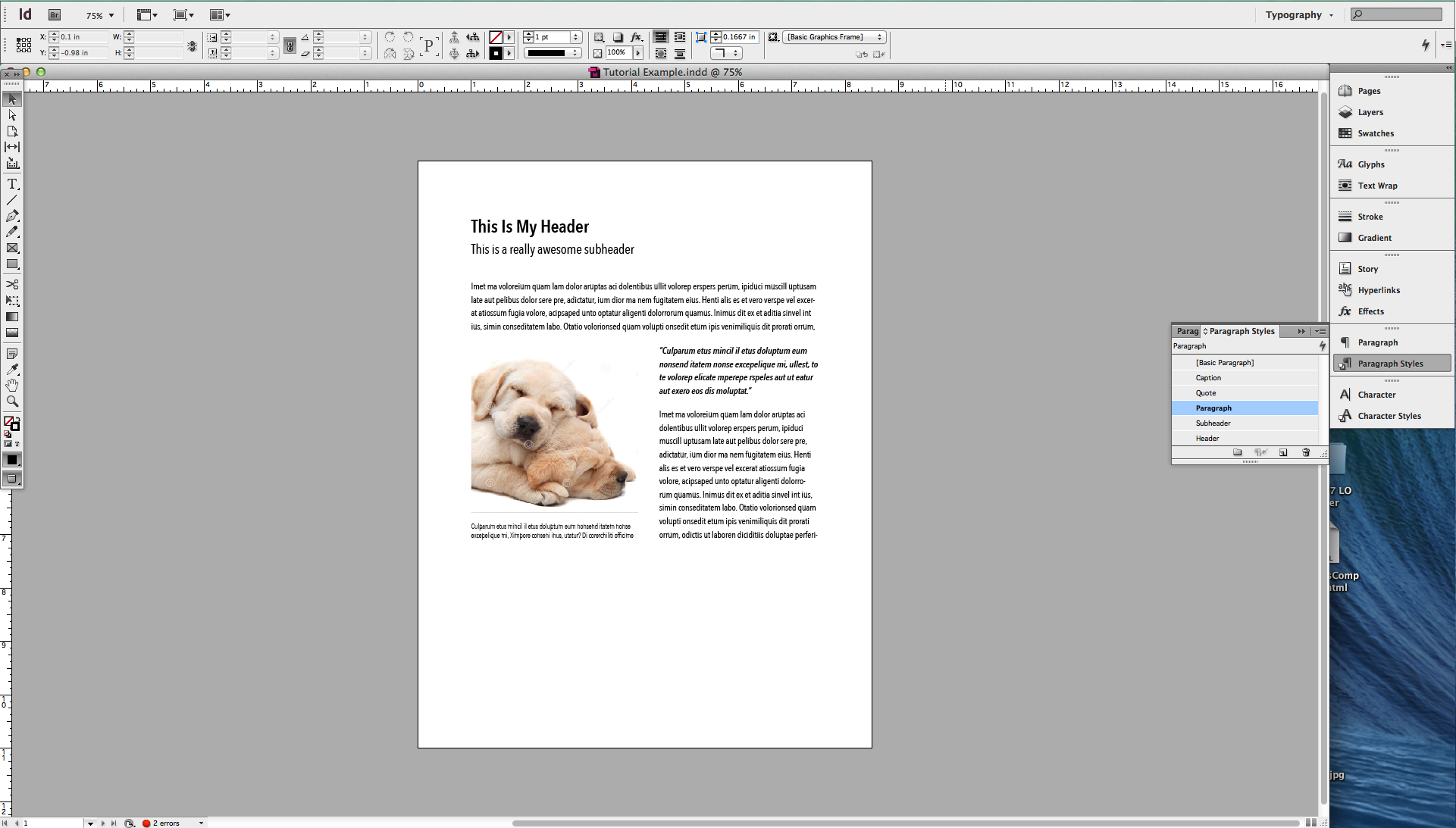The image size is (1456, 828).
Task: Select the Scissors tool
Action: [x=12, y=284]
